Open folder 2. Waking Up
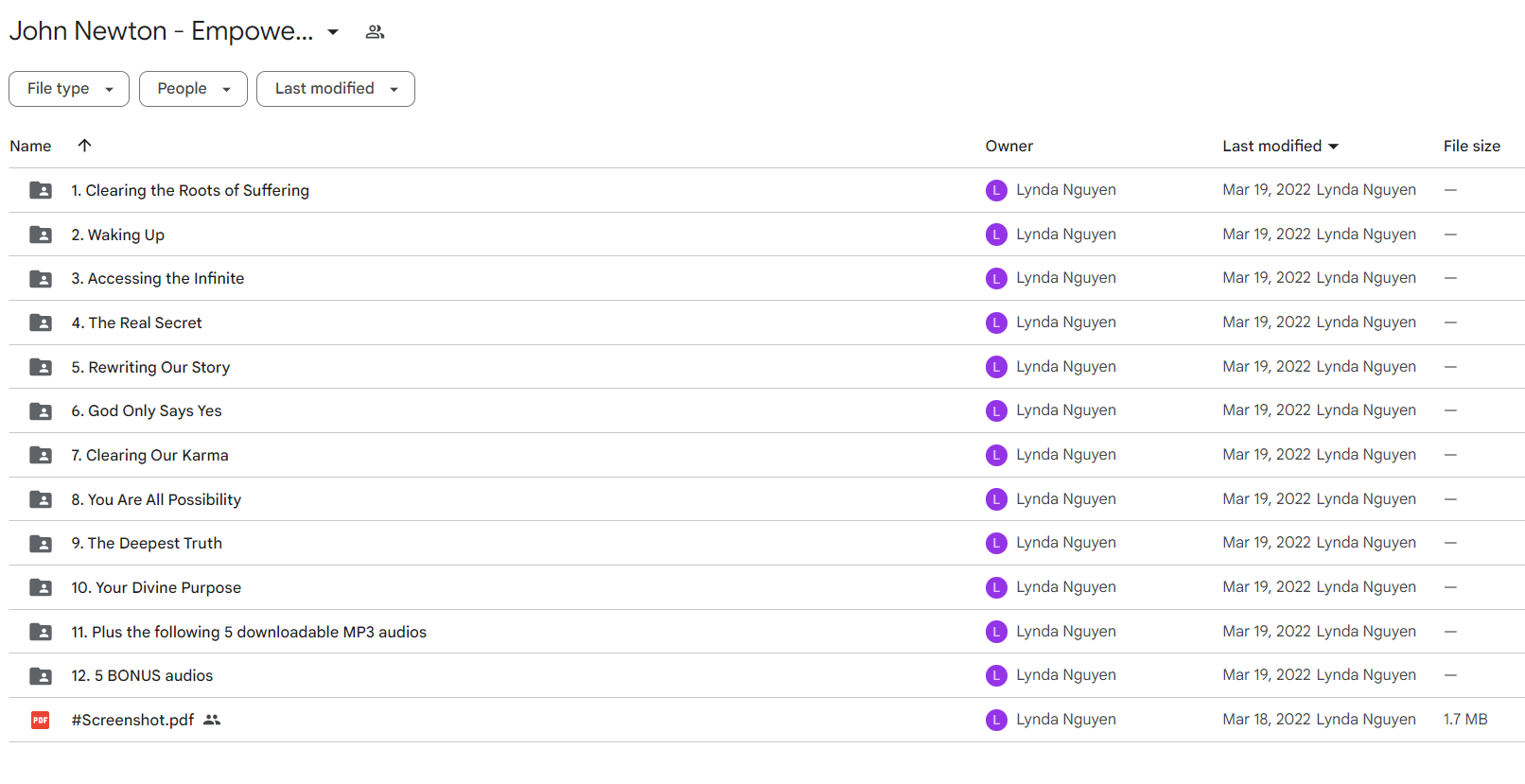1525x784 pixels. click(117, 235)
